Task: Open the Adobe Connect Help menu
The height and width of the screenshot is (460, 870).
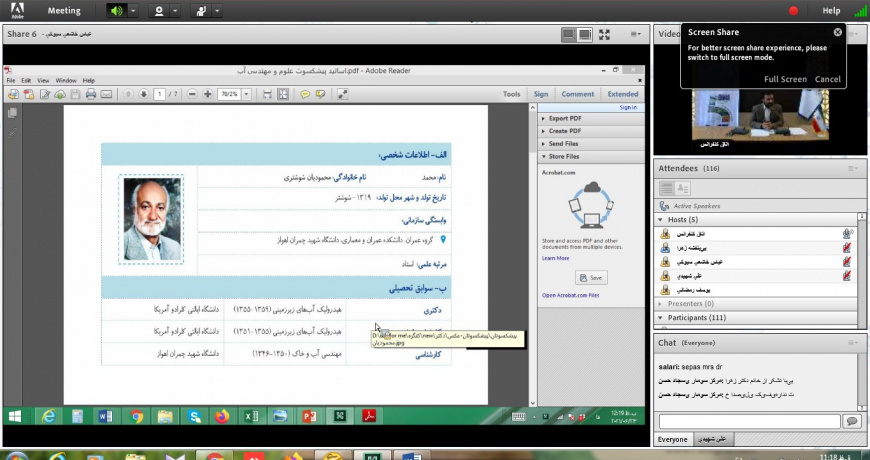Action: click(x=831, y=11)
